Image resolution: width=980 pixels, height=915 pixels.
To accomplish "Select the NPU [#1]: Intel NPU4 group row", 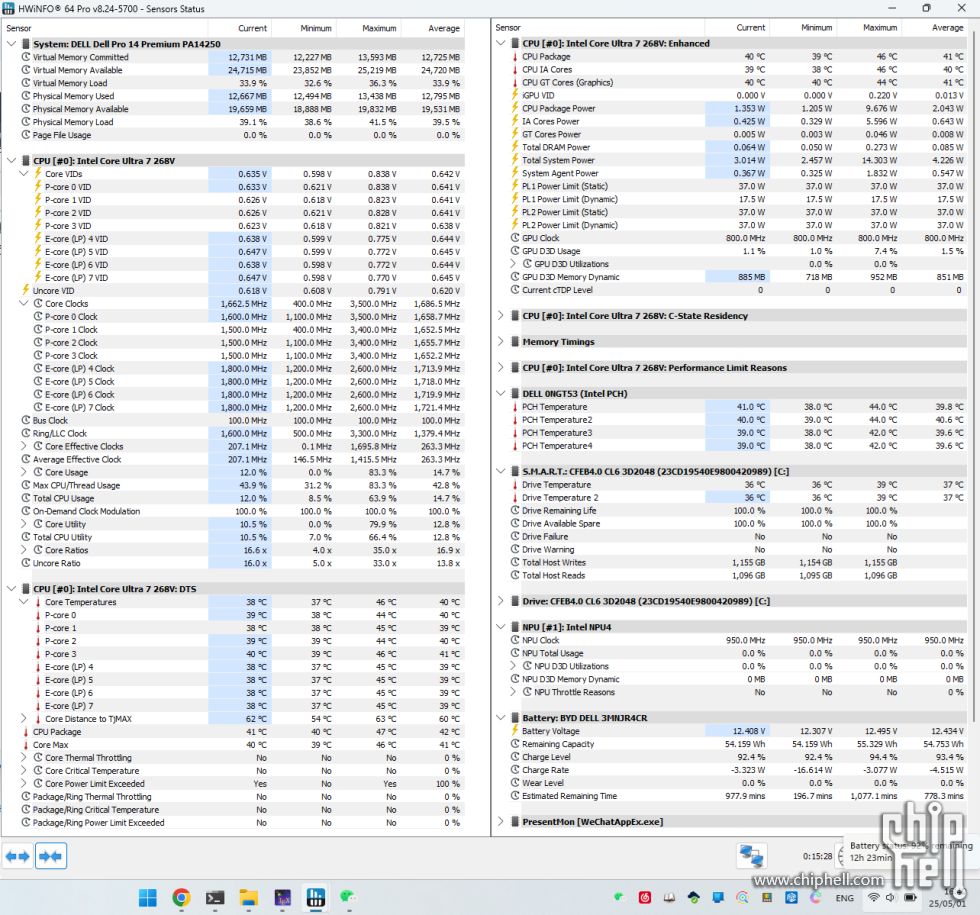I will 732,627.
